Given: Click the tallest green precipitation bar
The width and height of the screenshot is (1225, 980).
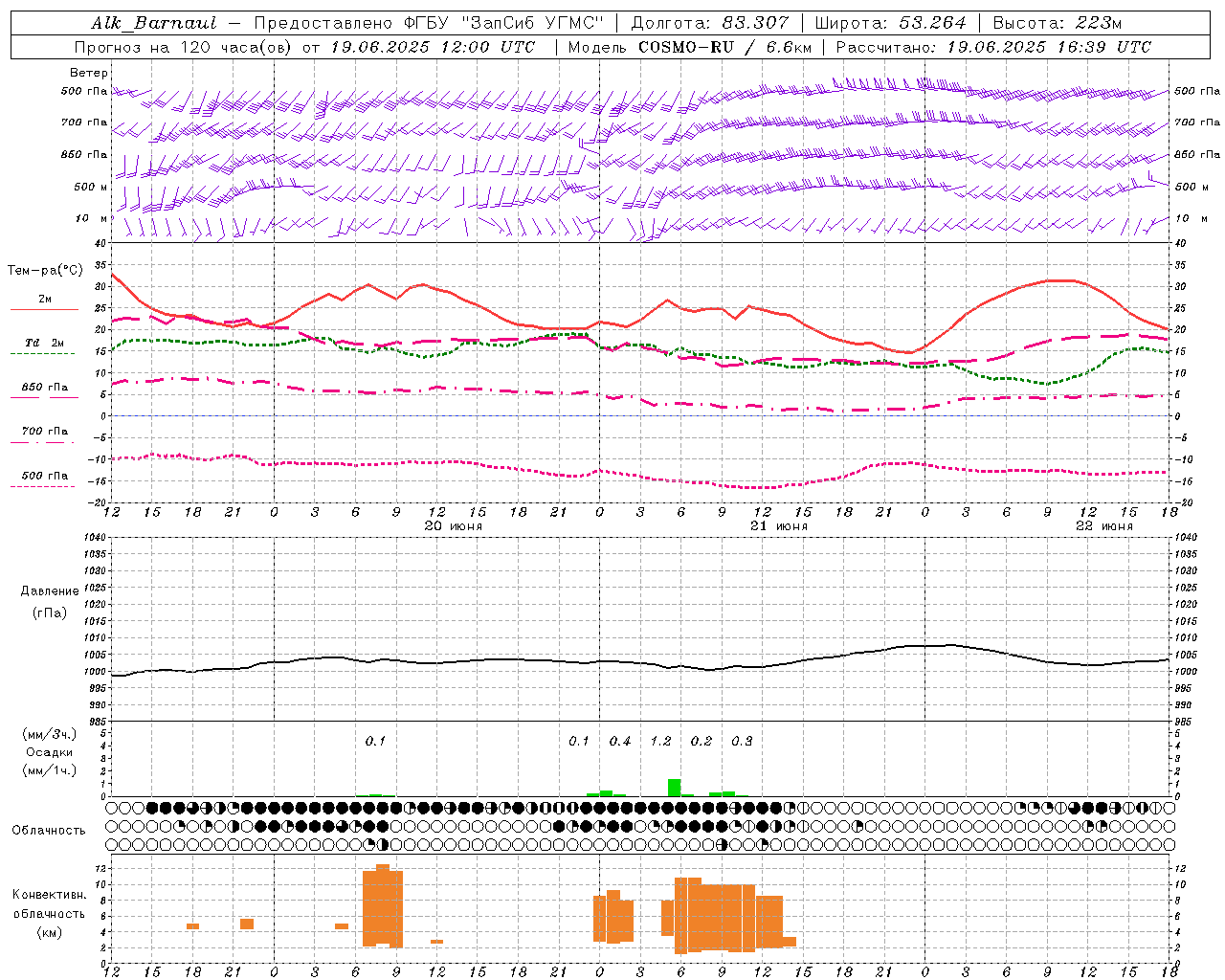Looking at the screenshot, I should click(675, 788).
